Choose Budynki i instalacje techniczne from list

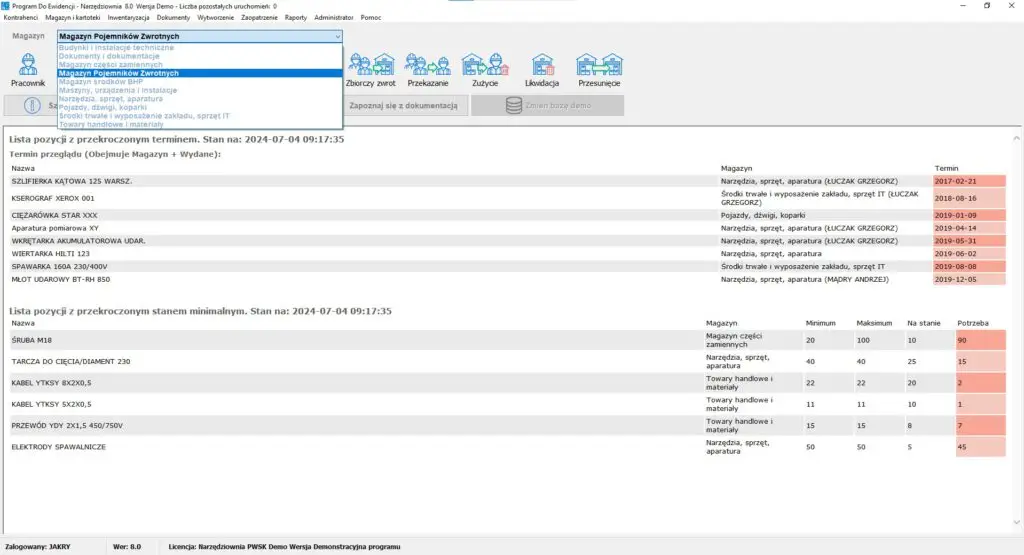click(x=116, y=48)
